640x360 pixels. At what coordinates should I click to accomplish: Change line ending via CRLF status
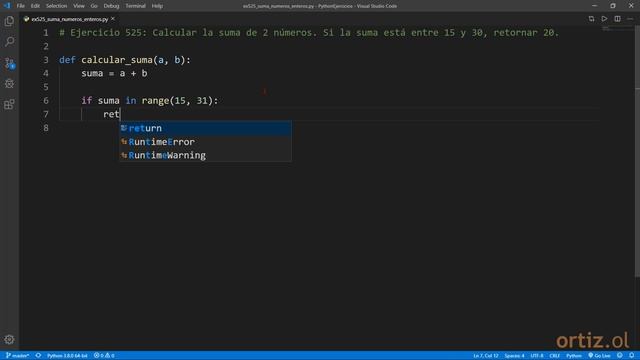[554, 356]
